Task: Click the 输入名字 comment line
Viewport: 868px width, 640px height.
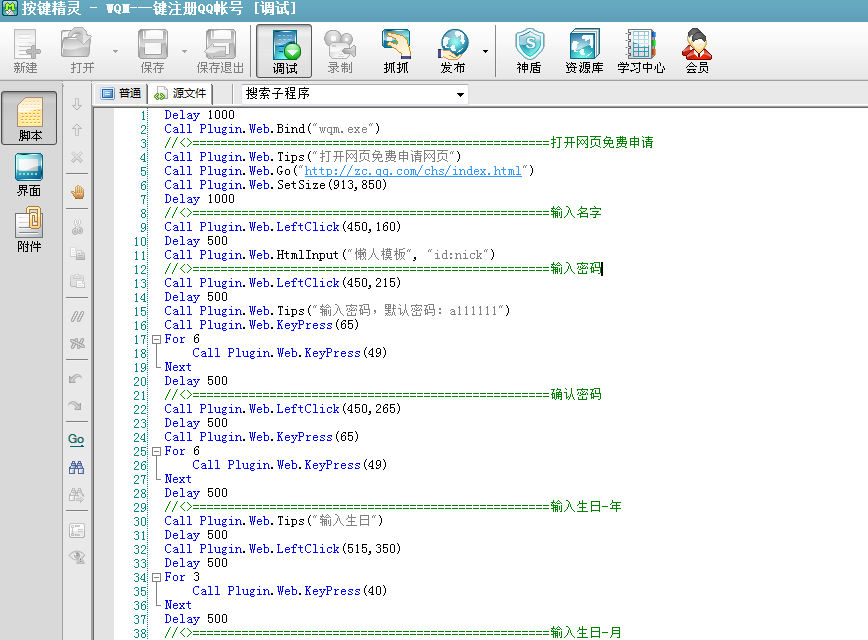Action: click(x=383, y=213)
